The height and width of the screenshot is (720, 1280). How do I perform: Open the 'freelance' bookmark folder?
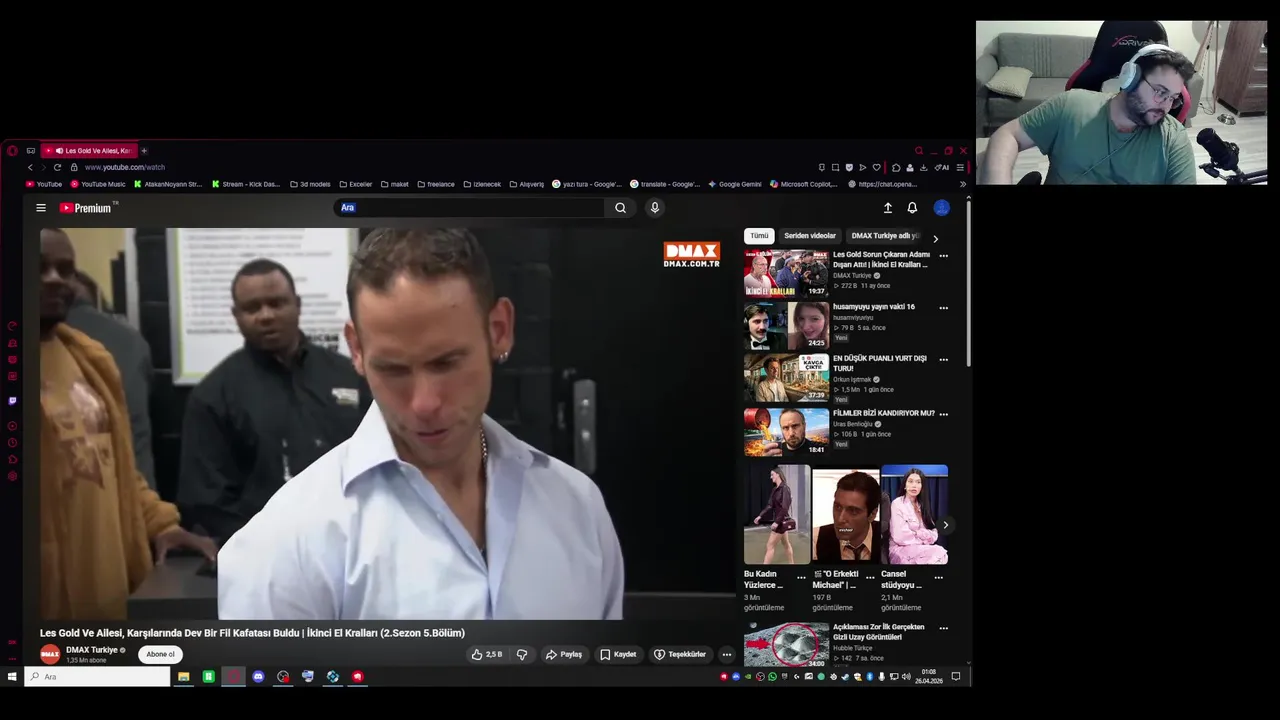pyautogui.click(x=435, y=184)
